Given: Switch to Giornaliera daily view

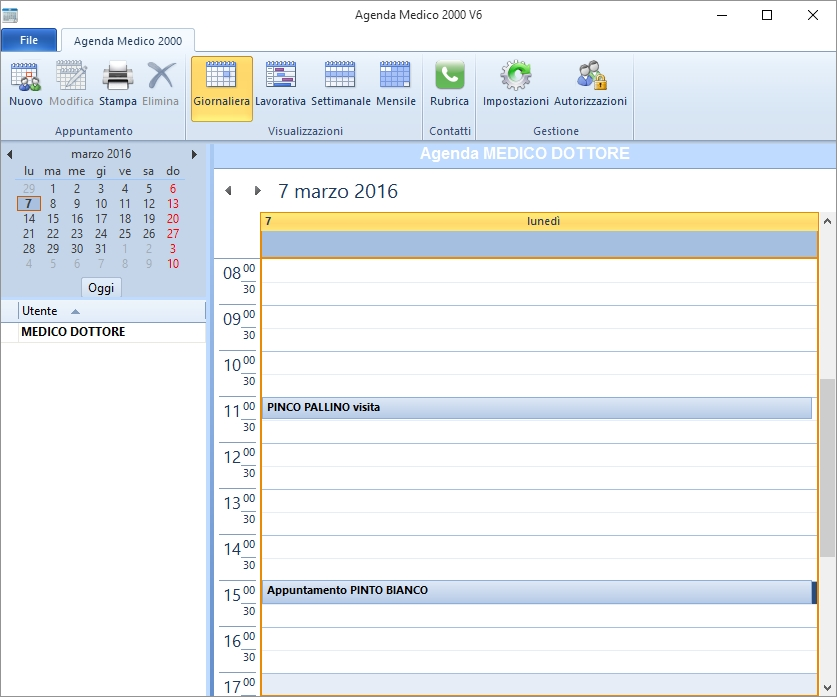Looking at the screenshot, I should [x=222, y=89].
